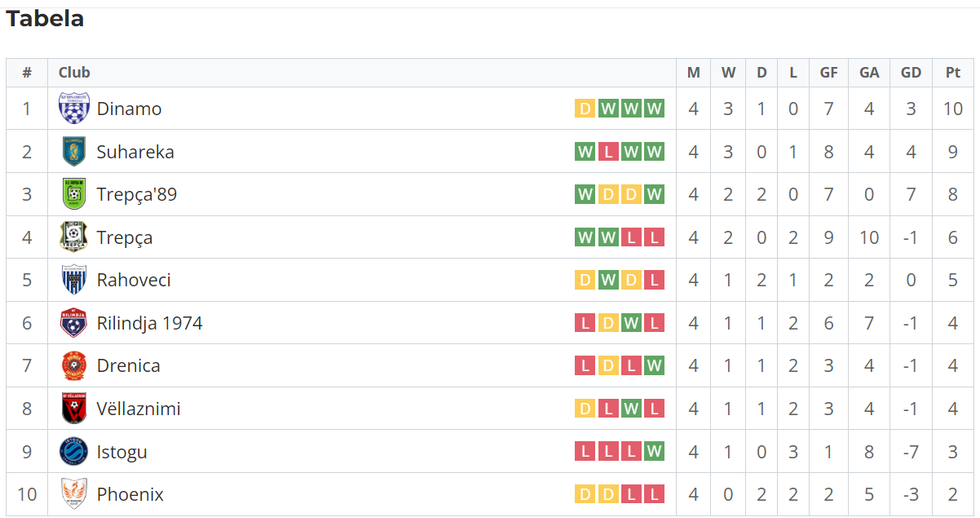Click the Rilindja 1974 crest icon
Screen dimensions: 980x518
coord(74,323)
